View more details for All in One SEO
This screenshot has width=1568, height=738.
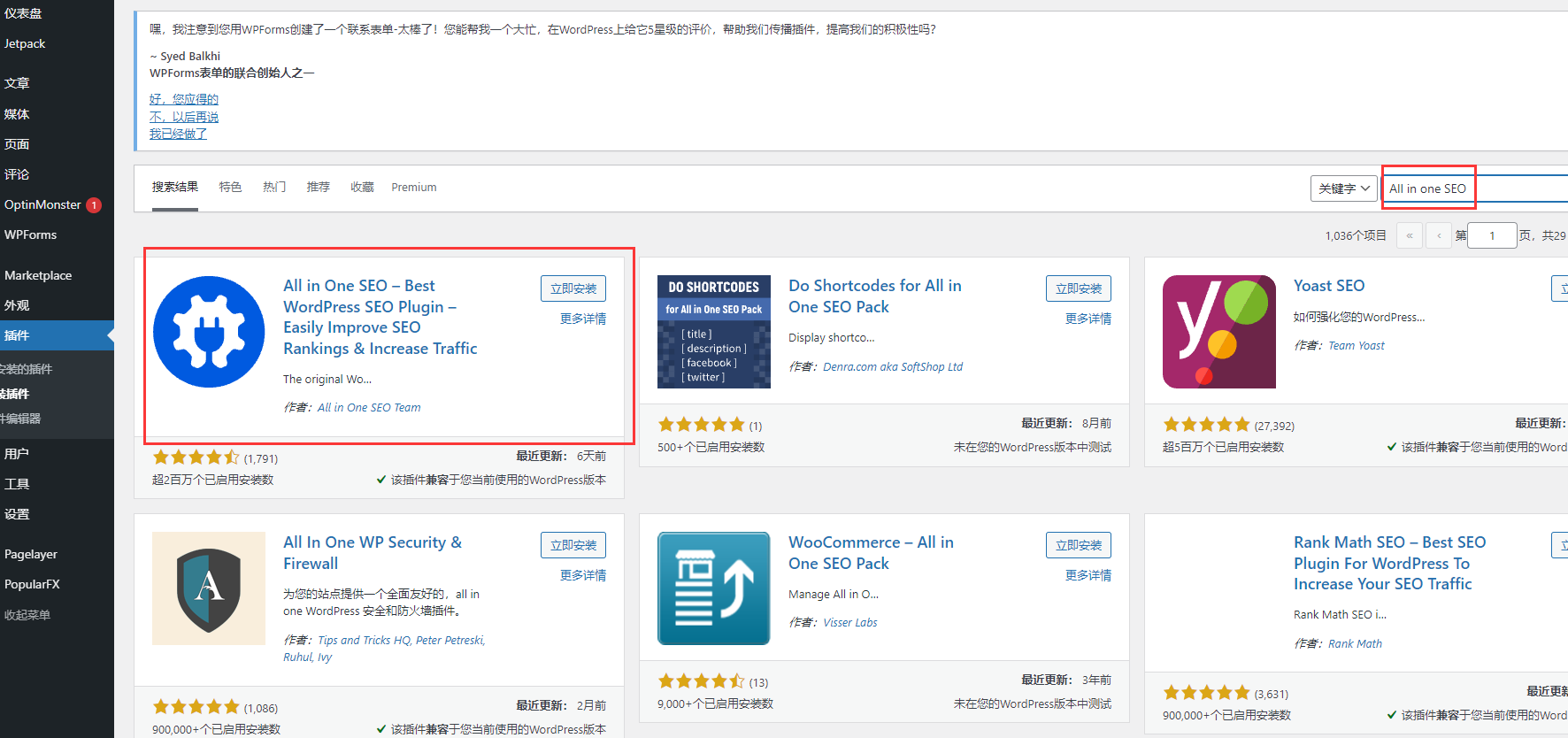(x=583, y=319)
